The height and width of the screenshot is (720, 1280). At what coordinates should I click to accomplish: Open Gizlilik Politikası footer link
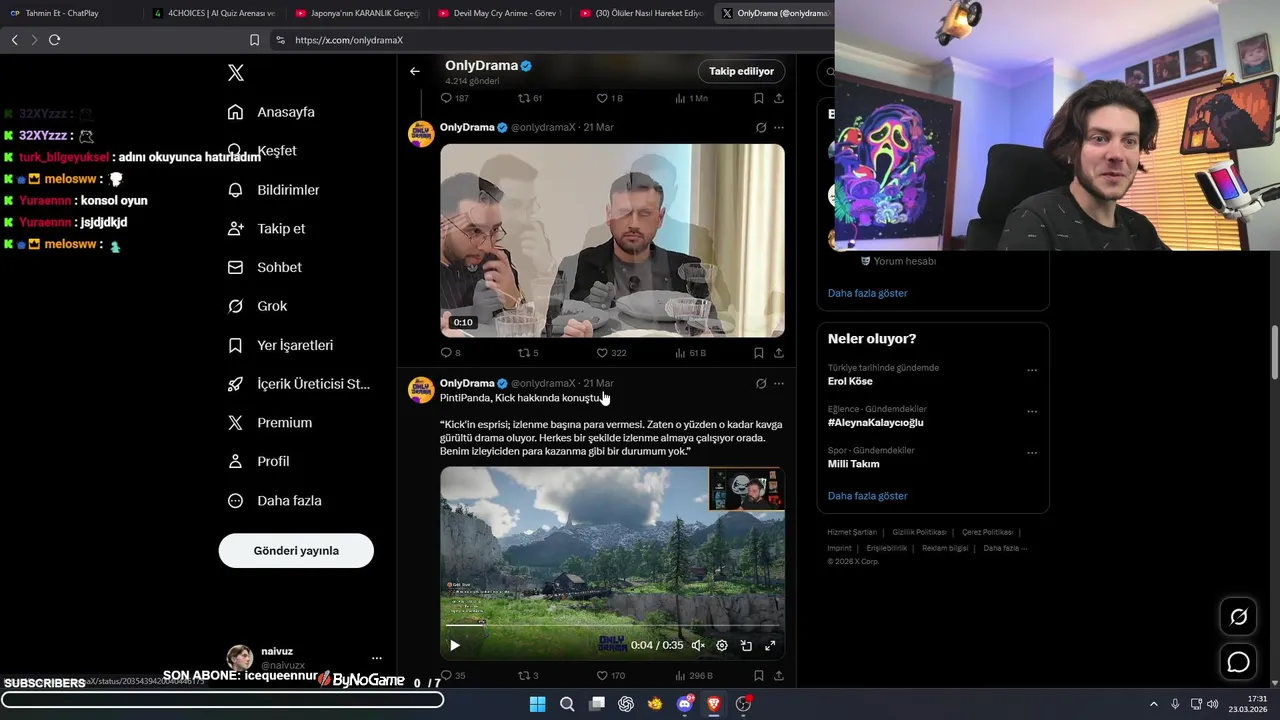[919, 532]
